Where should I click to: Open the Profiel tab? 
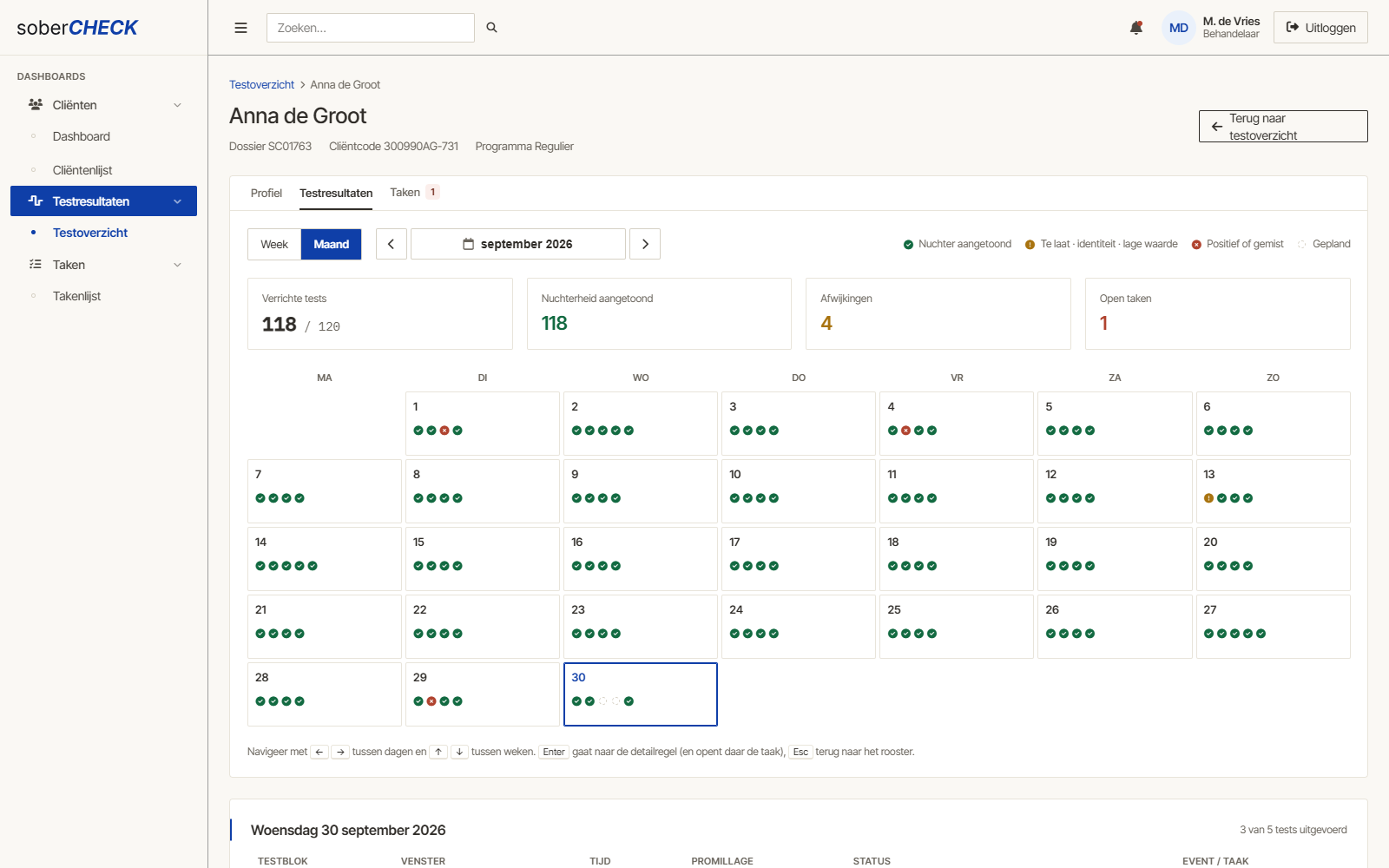(267, 193)
